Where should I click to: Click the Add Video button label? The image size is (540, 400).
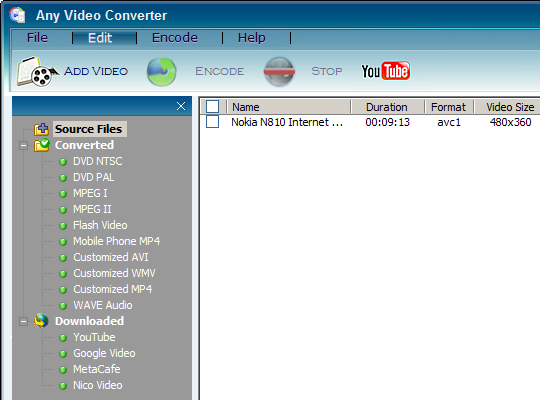pos(96,71)
